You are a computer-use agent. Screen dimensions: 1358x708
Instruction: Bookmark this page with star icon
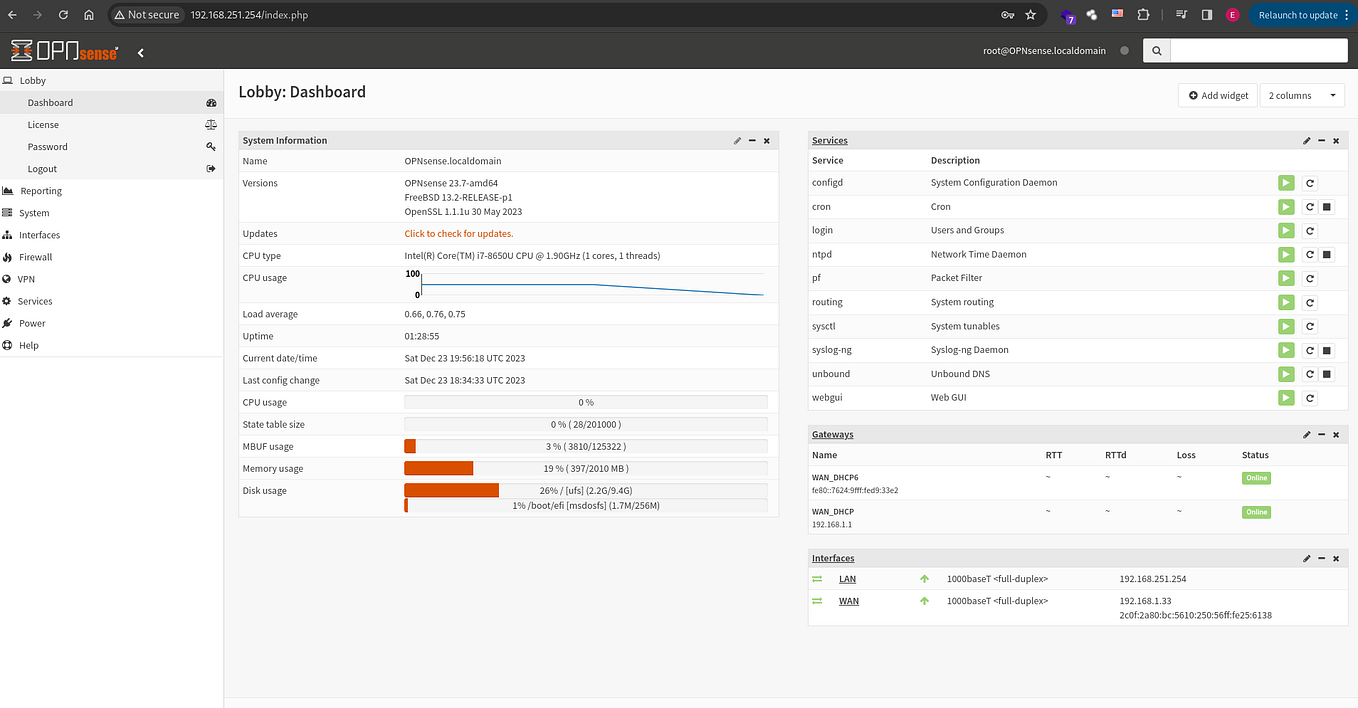1030,15
